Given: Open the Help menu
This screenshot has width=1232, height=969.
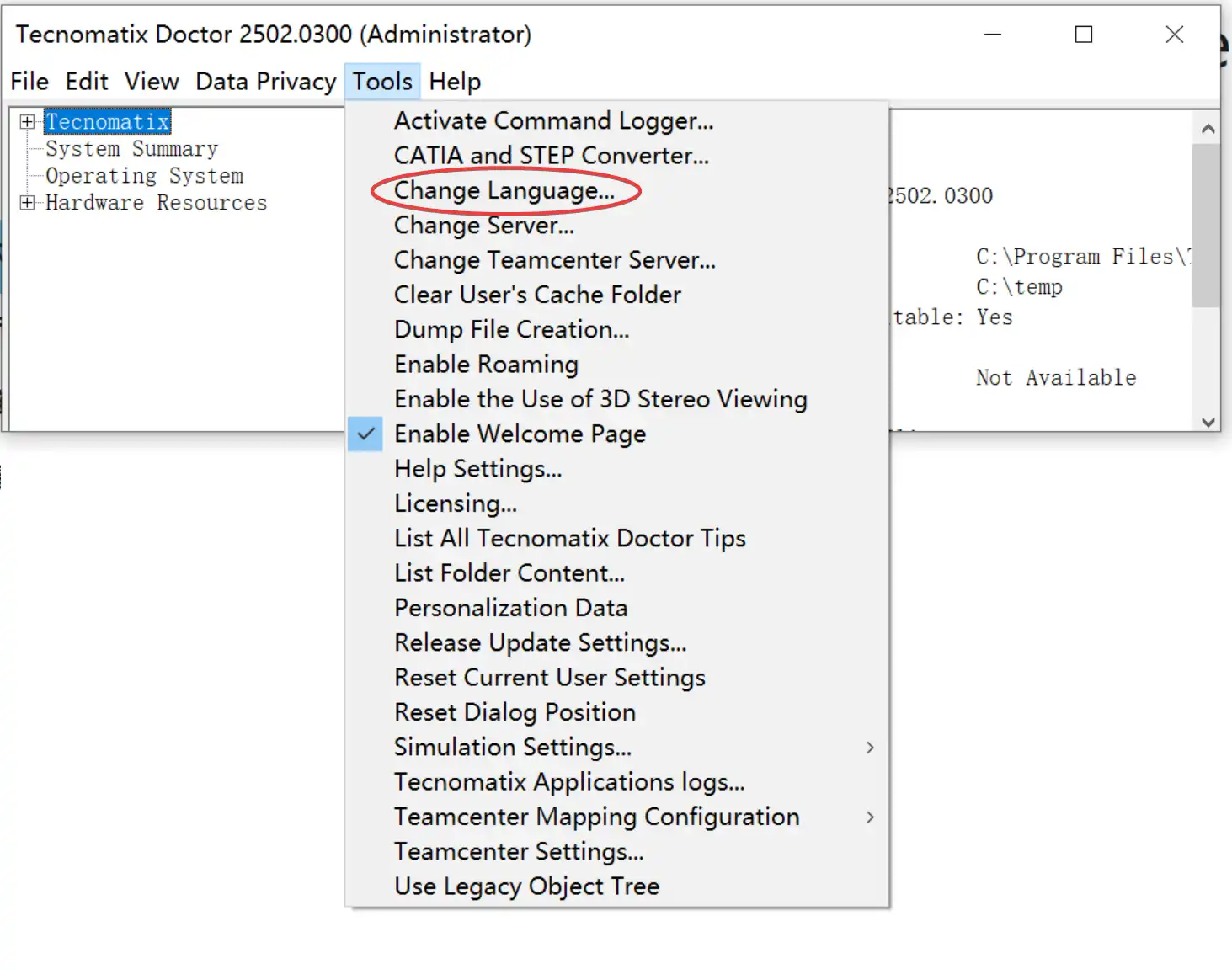Looking at the screenshot, I should click(455, 82).
